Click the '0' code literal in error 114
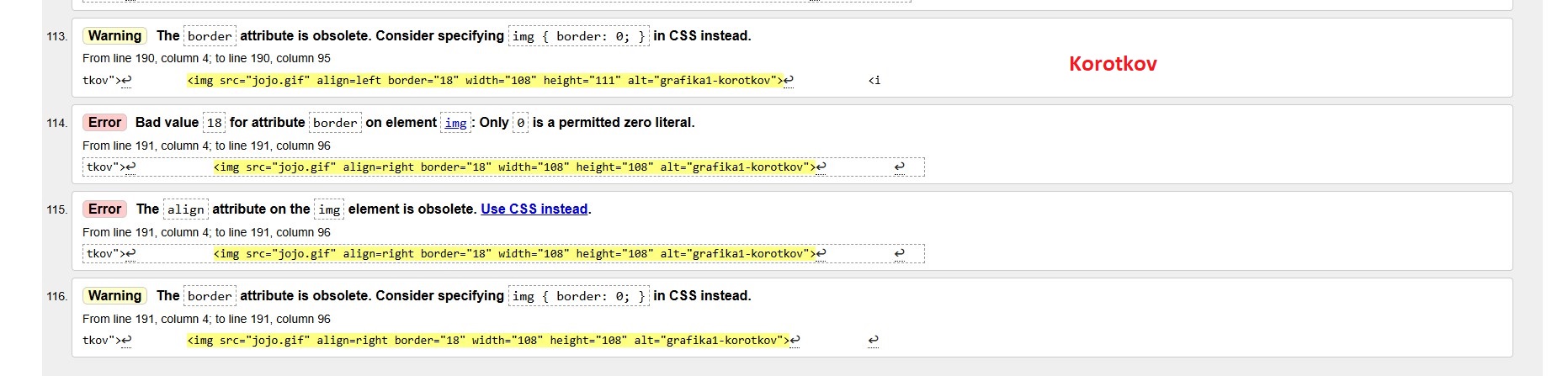Screen dimensions: 1568x376 coord(520,123)
